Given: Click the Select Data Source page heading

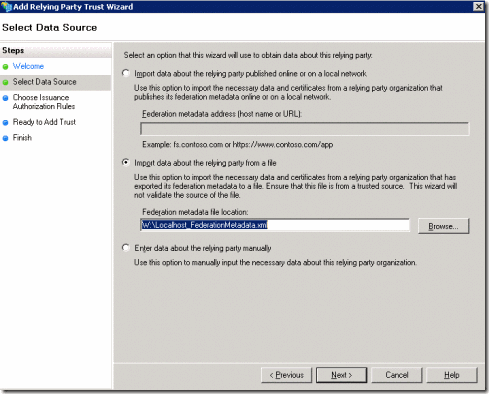Looking at the screenshot, I should (x=50, y=27).
